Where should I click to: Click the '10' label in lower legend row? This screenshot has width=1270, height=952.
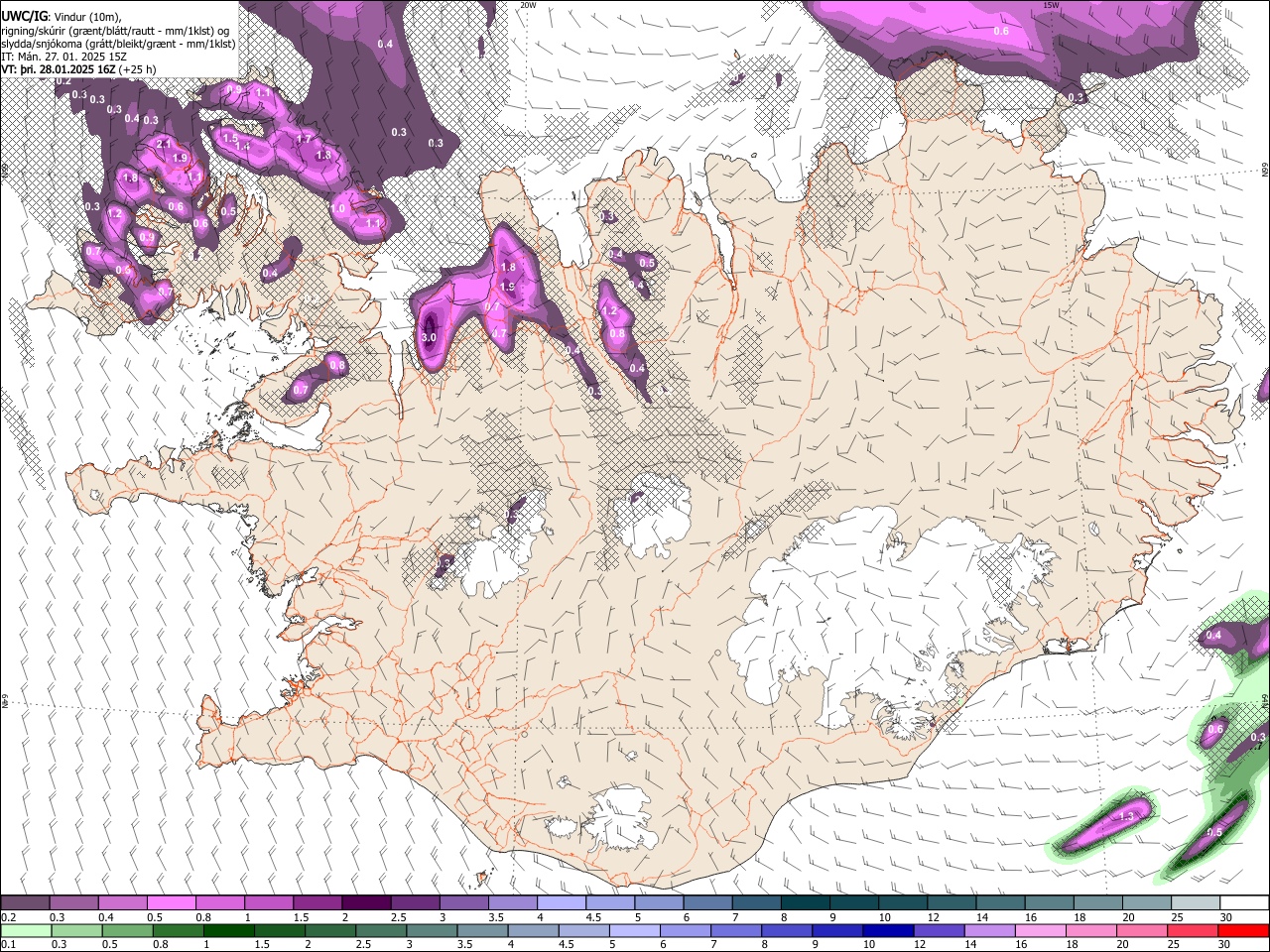point(868,944)
